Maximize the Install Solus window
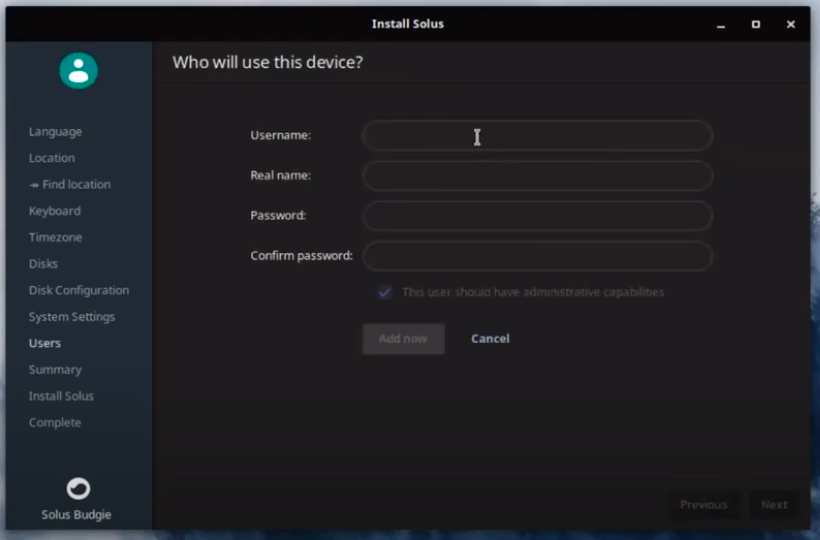Screen dimensions: 820x540 pyautogui.click(x=756, y=24)
